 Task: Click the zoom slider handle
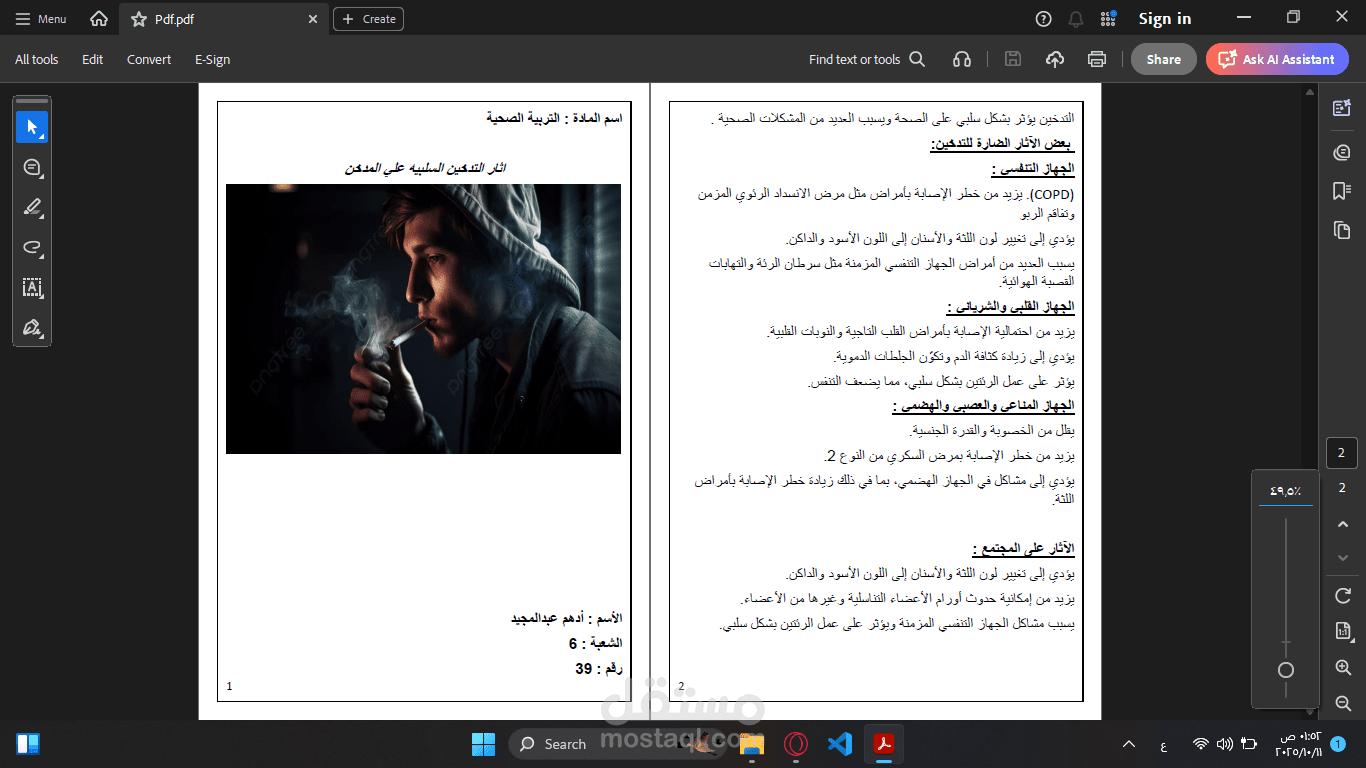pyautogui.click(x=1286, y=670)
